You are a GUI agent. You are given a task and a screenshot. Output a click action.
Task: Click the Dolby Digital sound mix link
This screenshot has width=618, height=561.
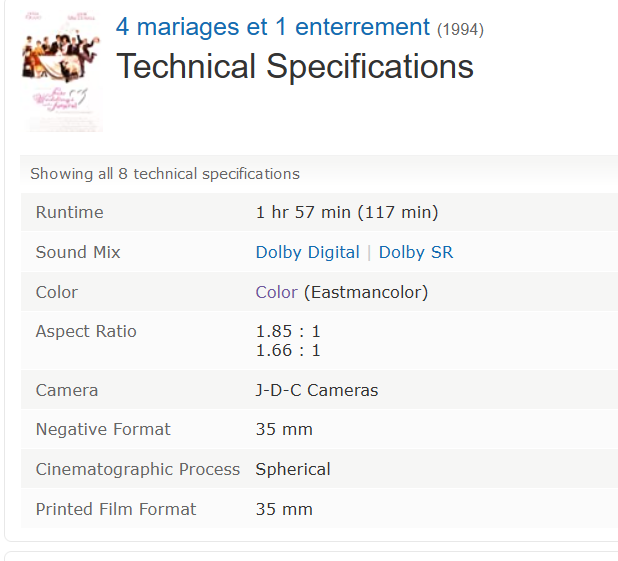pyautogui.click(x=307, y=252)
